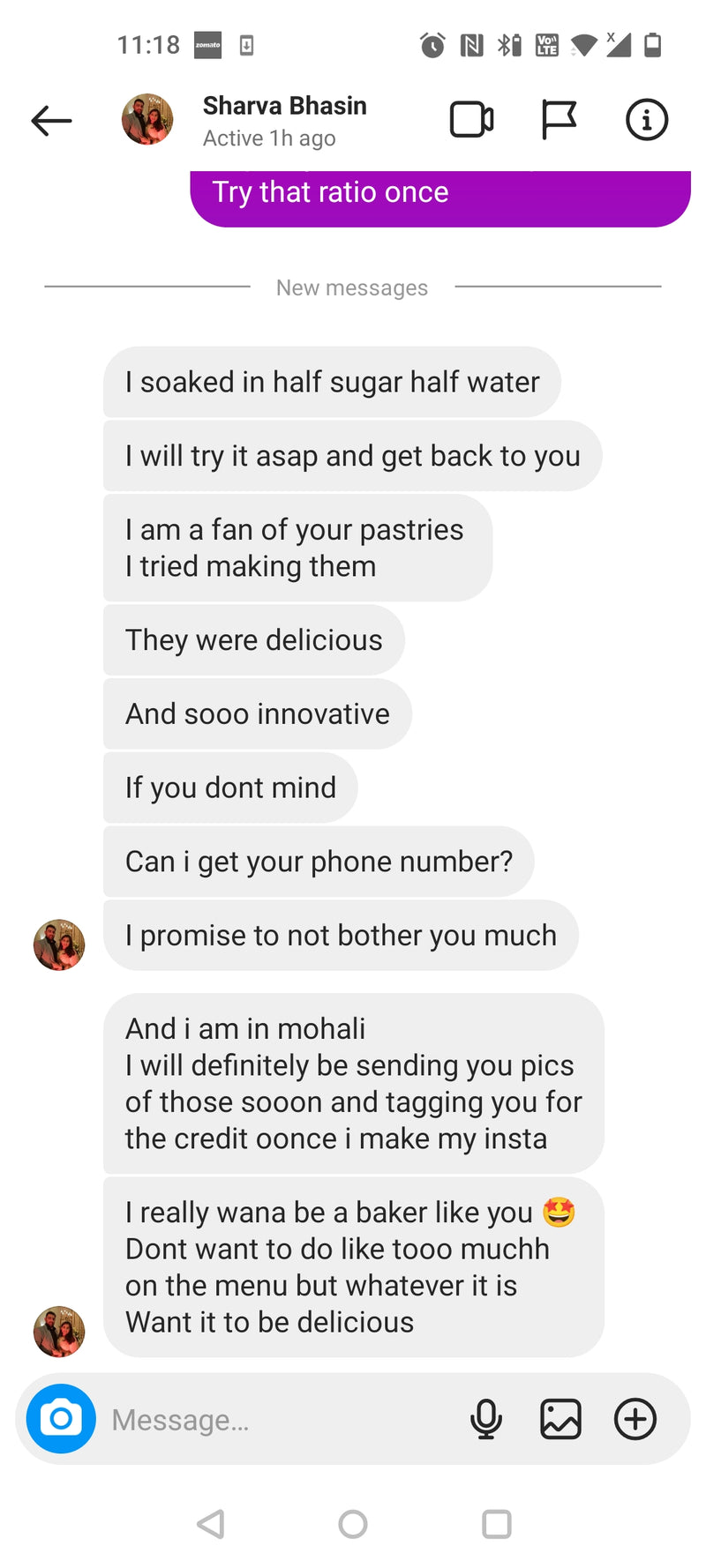Tap the back arrow to leave chat

tap(51, 121)
